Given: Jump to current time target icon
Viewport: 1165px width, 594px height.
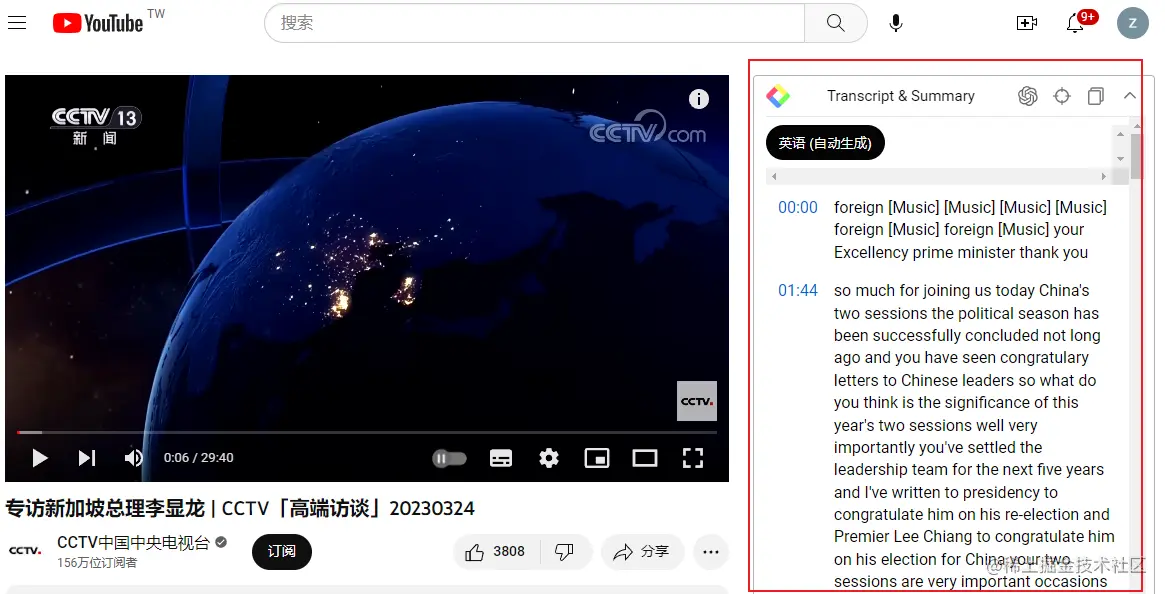Looking at the screenshot, I should coord(1062,96).
